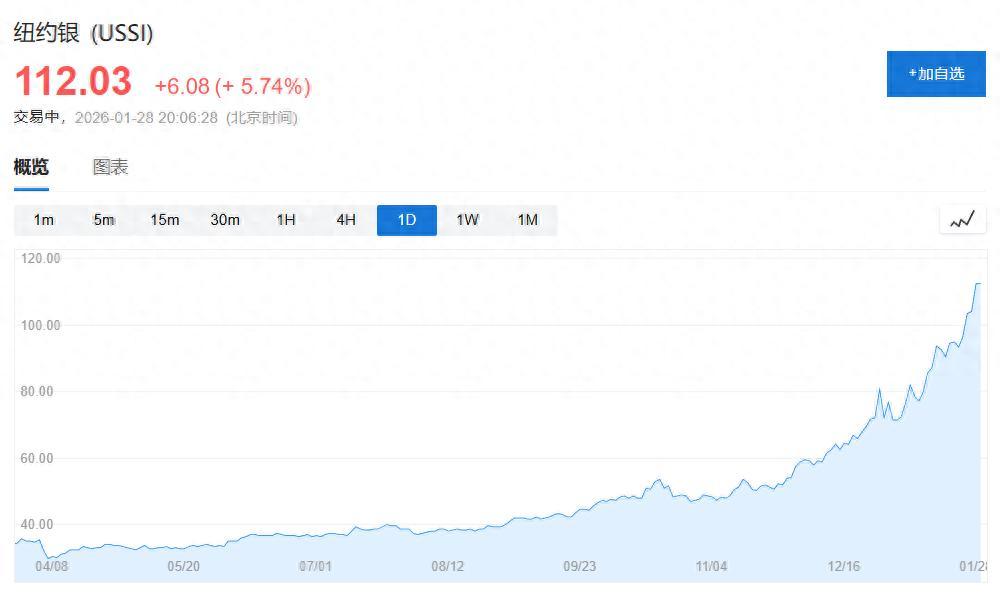This screenshot has height=596, width=1001.
Task: Click the line chart style icon
Action: click(x=961, y=219)
